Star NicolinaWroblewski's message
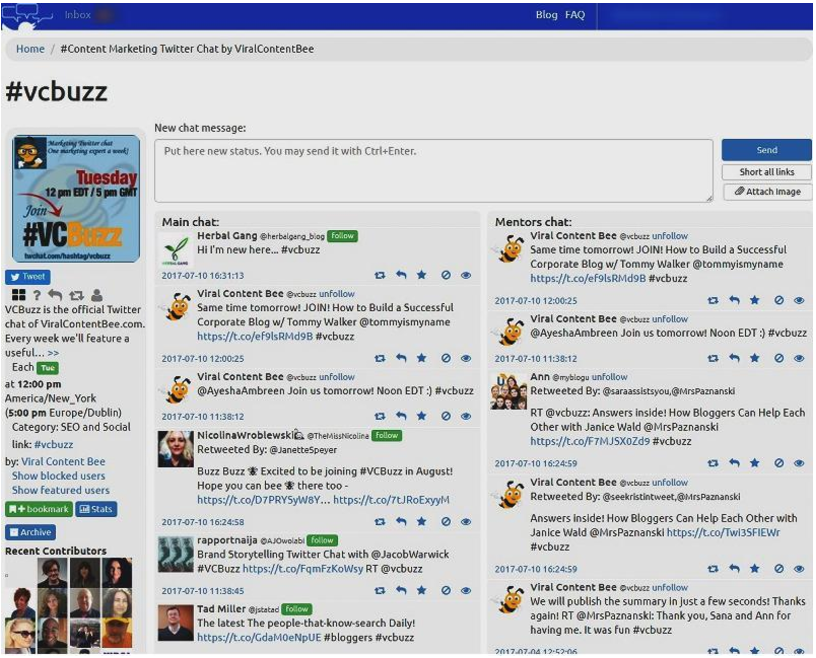Image resolution: width=816 pixels, height=658 pixels. pyautogui.click(x=422, y=521)
